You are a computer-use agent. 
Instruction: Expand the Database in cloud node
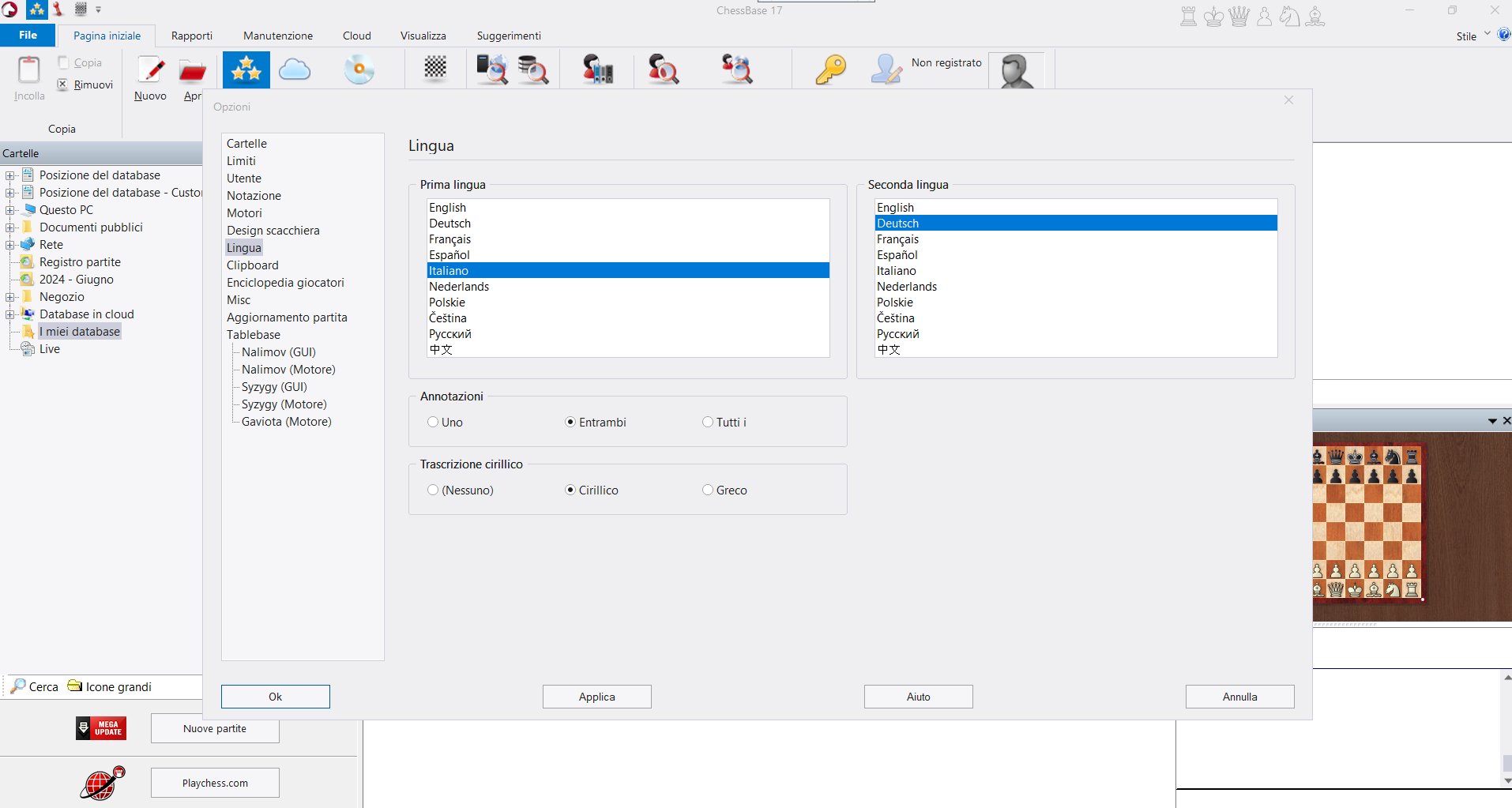[x=9, y=314]
